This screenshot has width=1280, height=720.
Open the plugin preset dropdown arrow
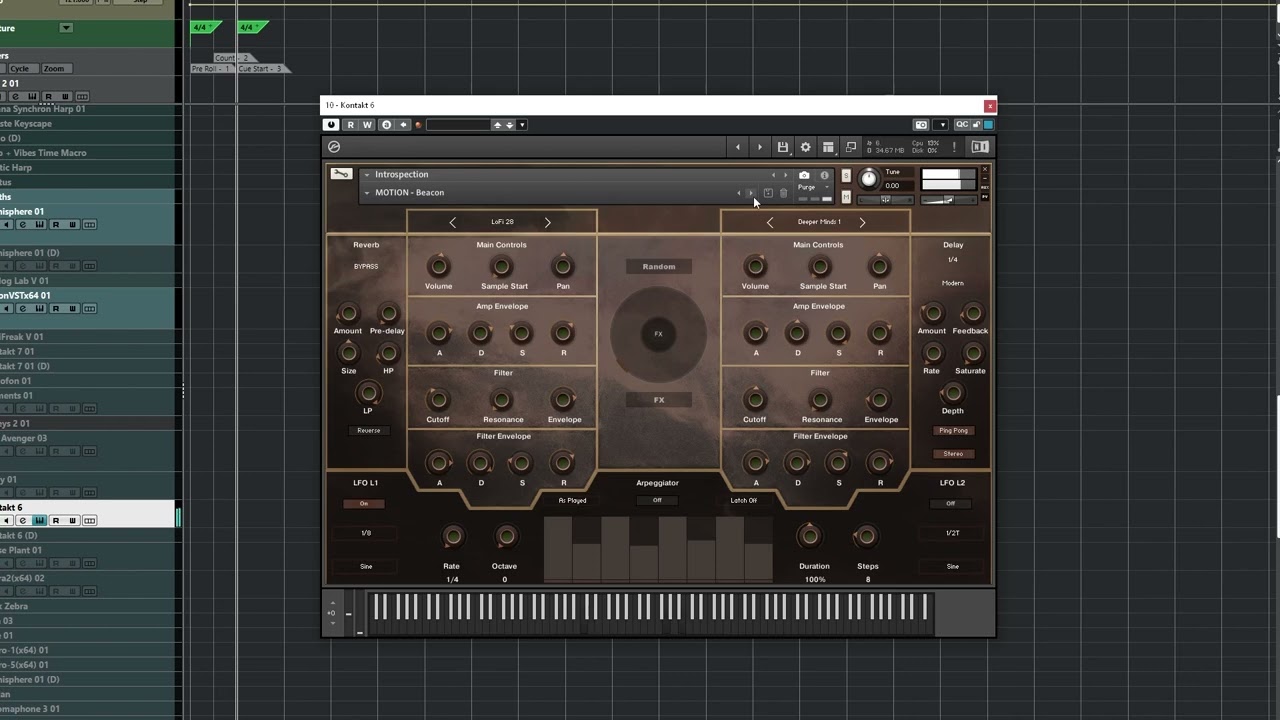coord(522,125)
